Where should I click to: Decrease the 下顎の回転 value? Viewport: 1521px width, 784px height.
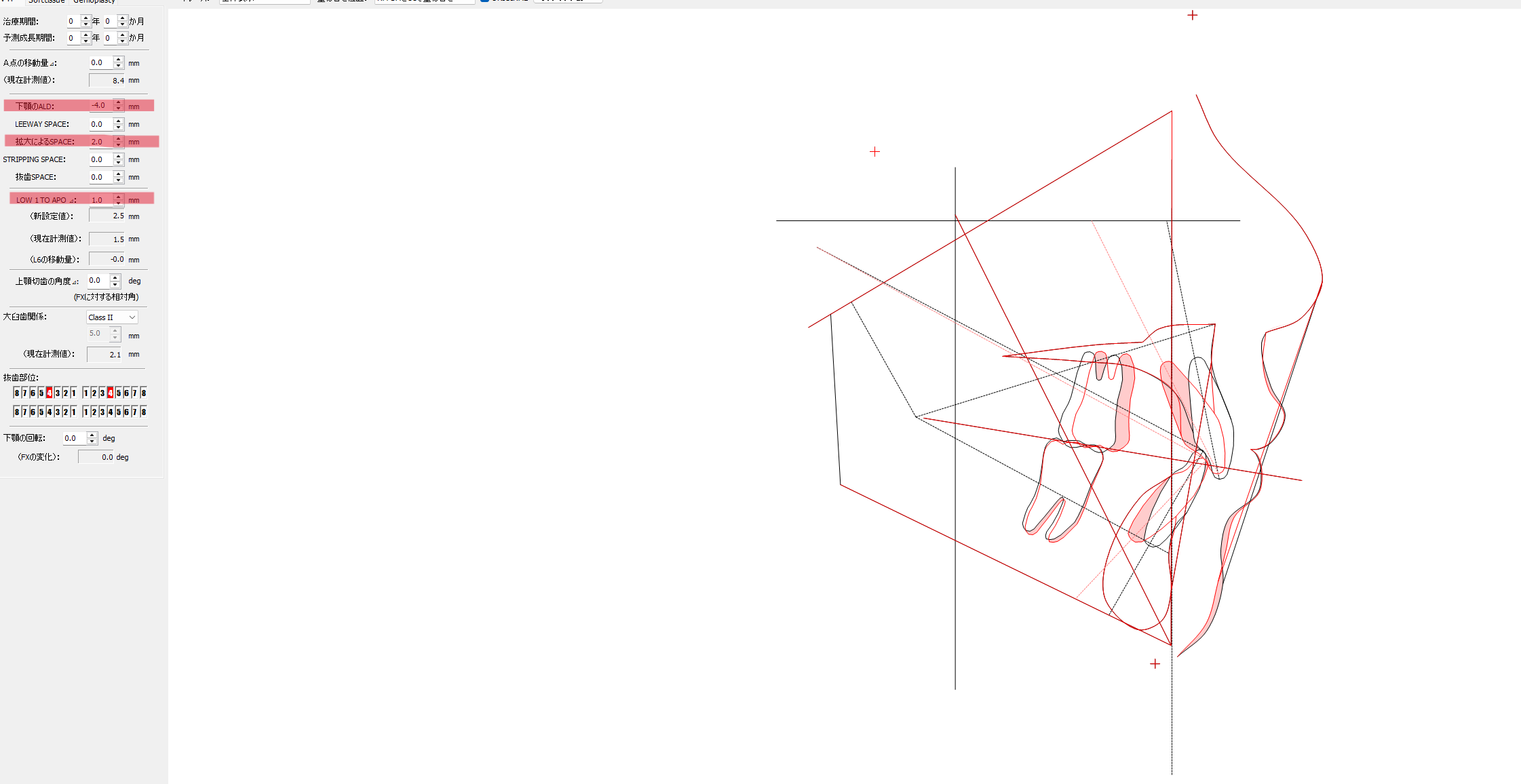coord(92,442)
